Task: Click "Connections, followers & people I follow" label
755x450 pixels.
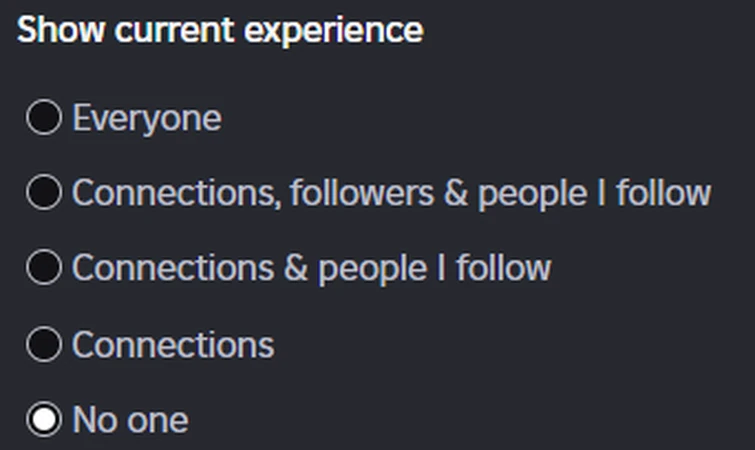Action: click(391, 192)
